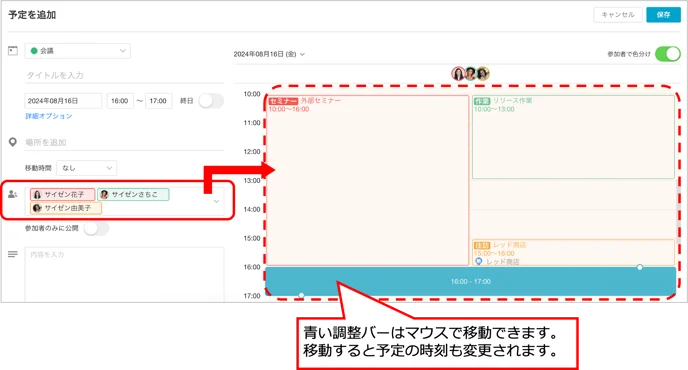Disable the 参加者で色分け toggle
This screenshot has height=370, width=688.
pos(667,54)
